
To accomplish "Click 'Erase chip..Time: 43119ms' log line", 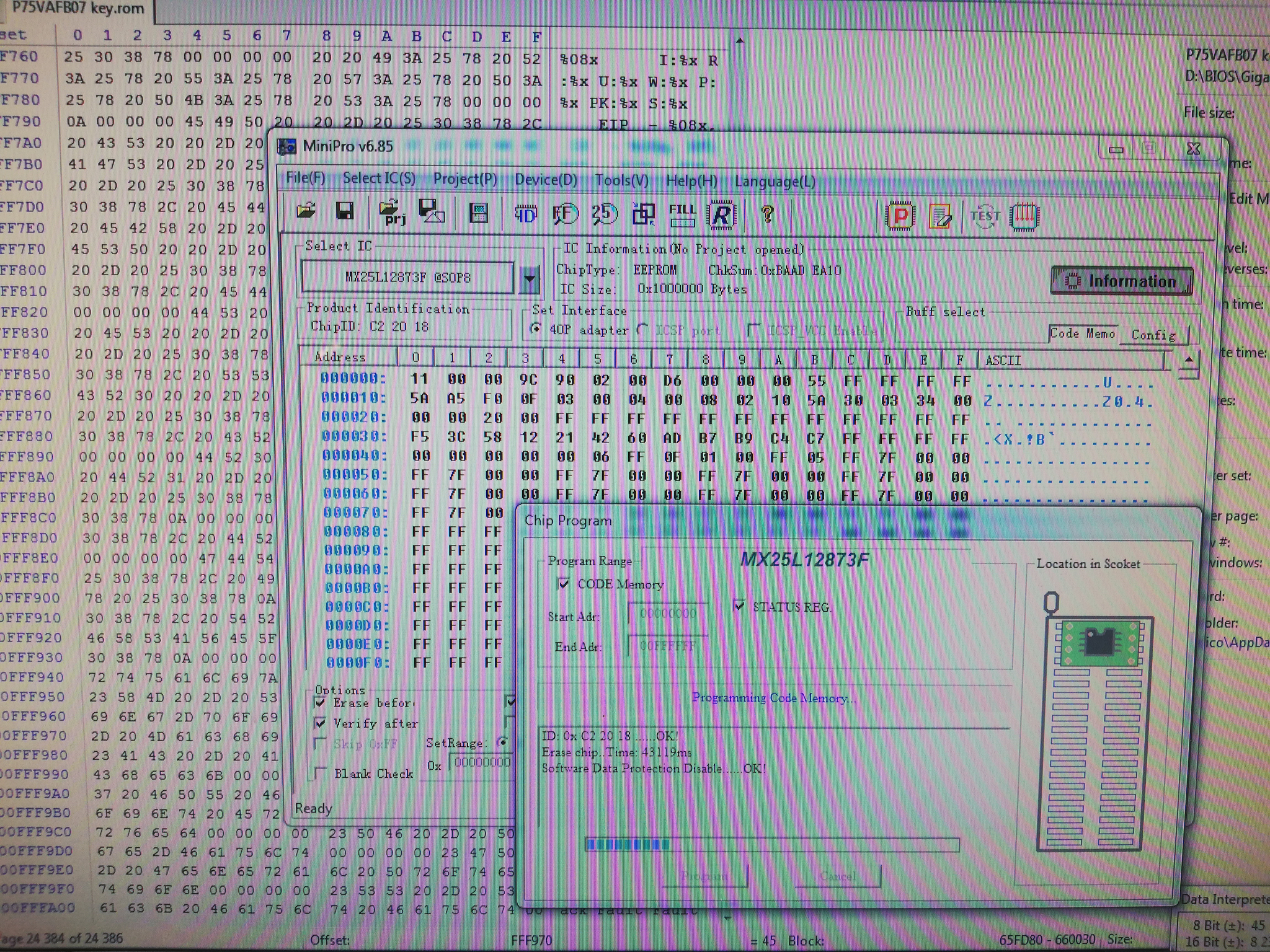I will [x=617, y=752].
